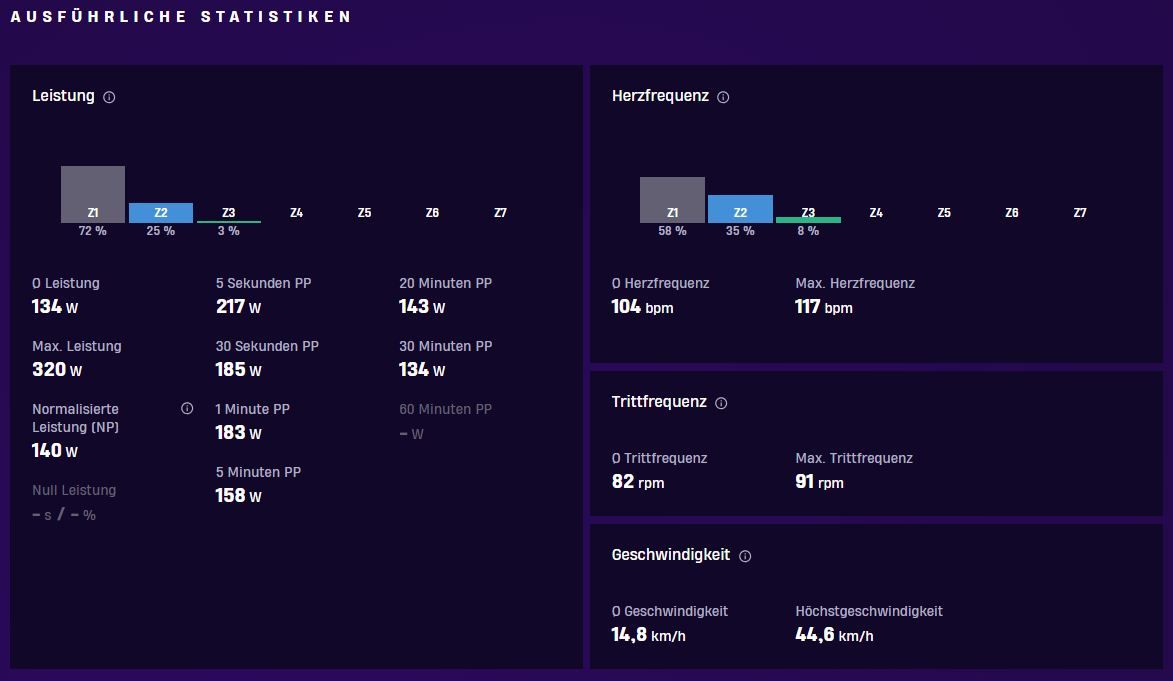Image resolution: width=1173 pixels, height=681 pixels.
Task: Select the Höchstgeschwindigkeit 44,6 km/h stat
Action: [834, 635]
